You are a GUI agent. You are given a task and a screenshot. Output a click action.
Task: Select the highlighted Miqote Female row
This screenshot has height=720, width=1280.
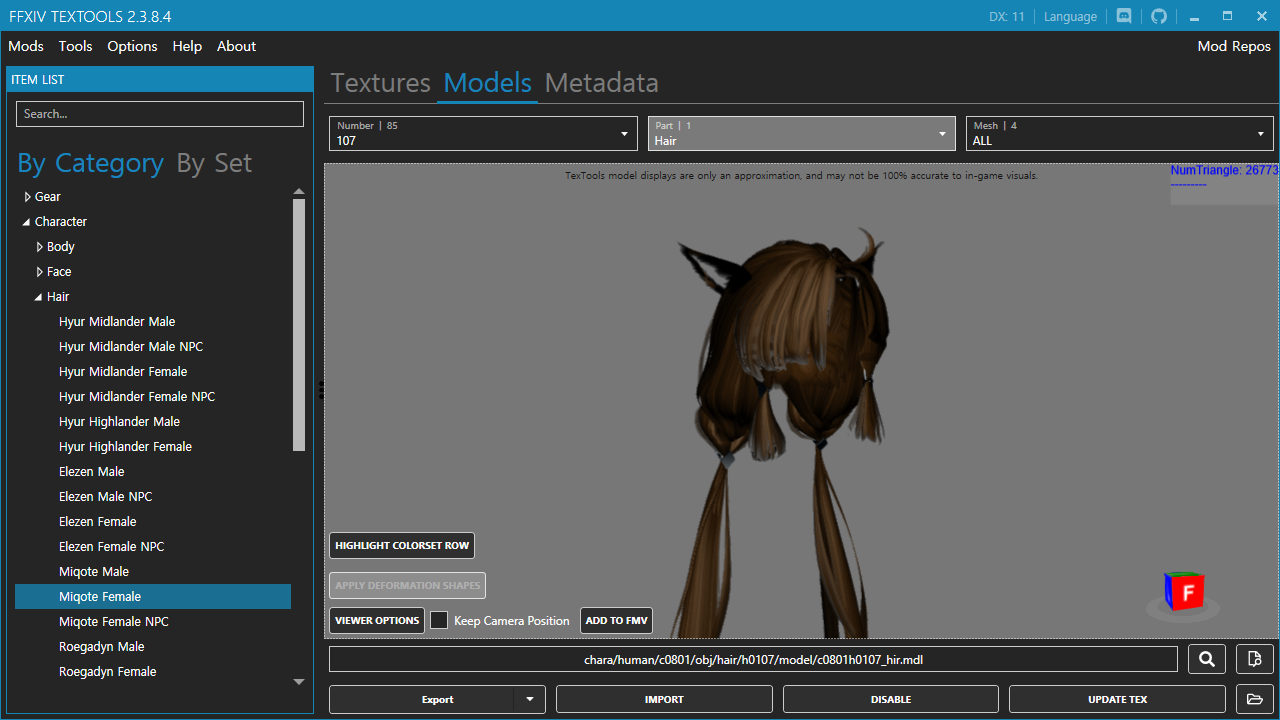(153, 597)
